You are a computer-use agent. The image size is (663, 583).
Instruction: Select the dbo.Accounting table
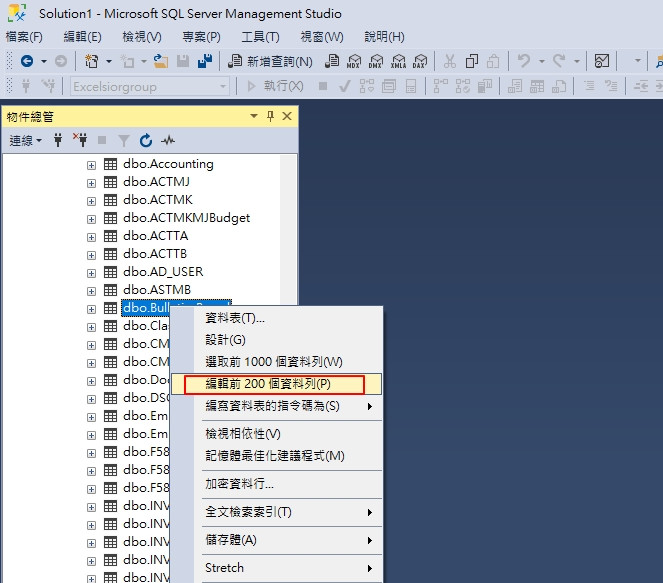click(x=168, y=164)
